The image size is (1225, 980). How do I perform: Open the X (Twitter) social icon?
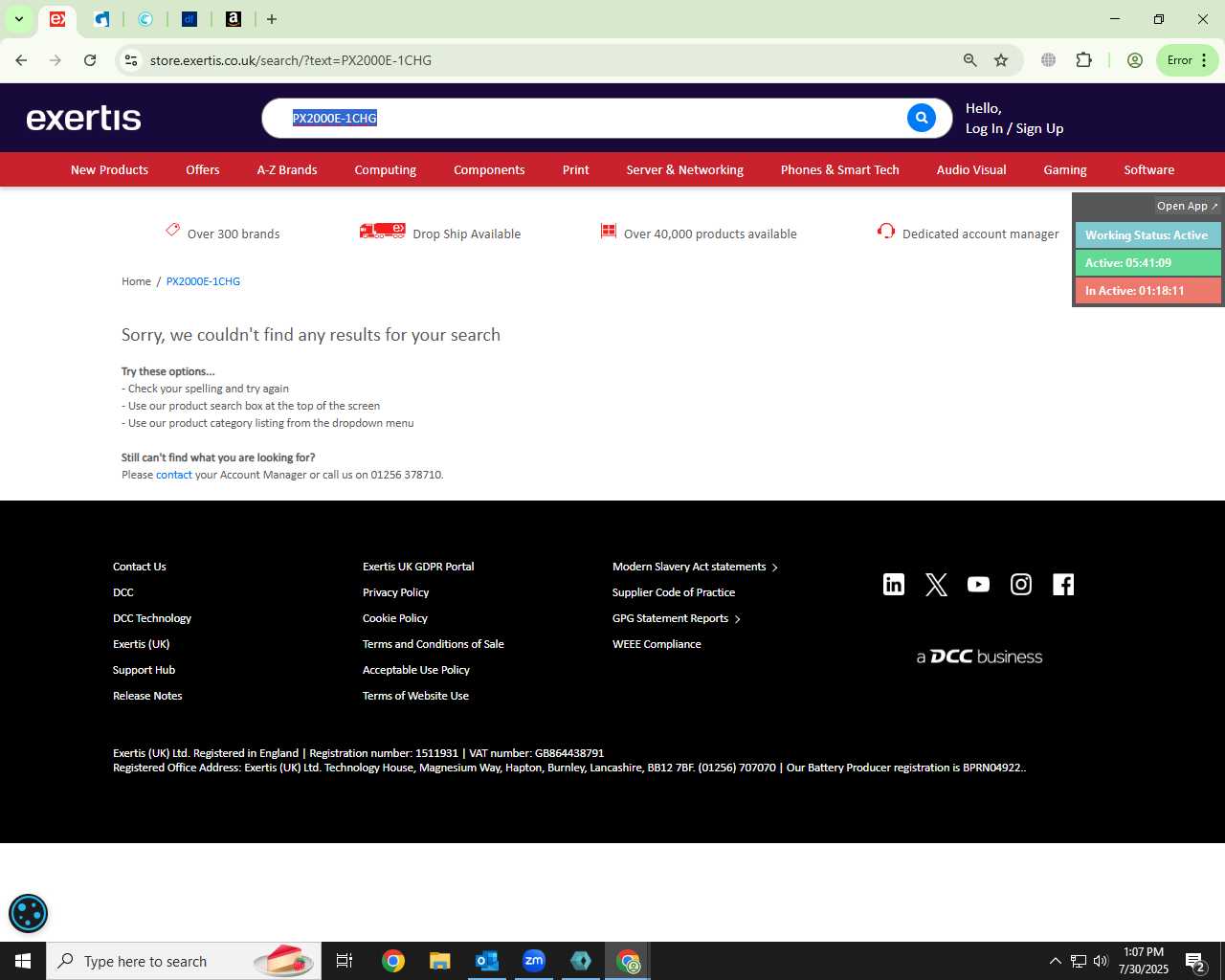(x=936, y=585)
